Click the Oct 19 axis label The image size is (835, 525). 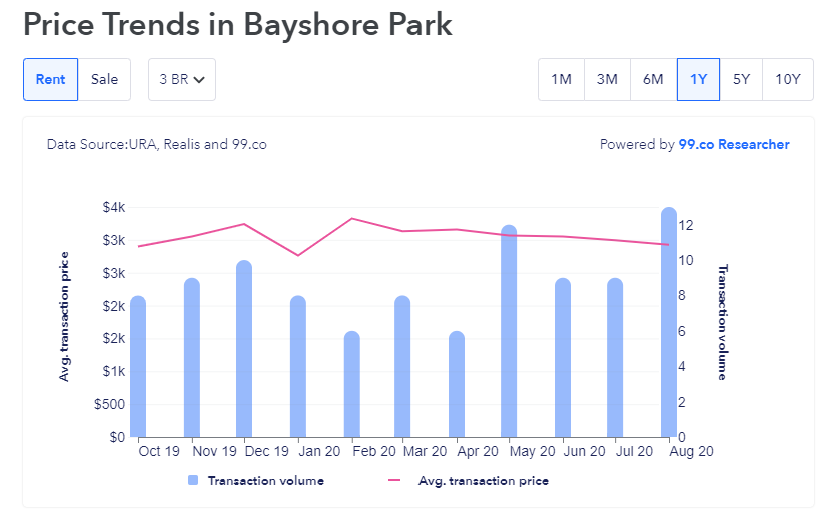click(159, 451)
